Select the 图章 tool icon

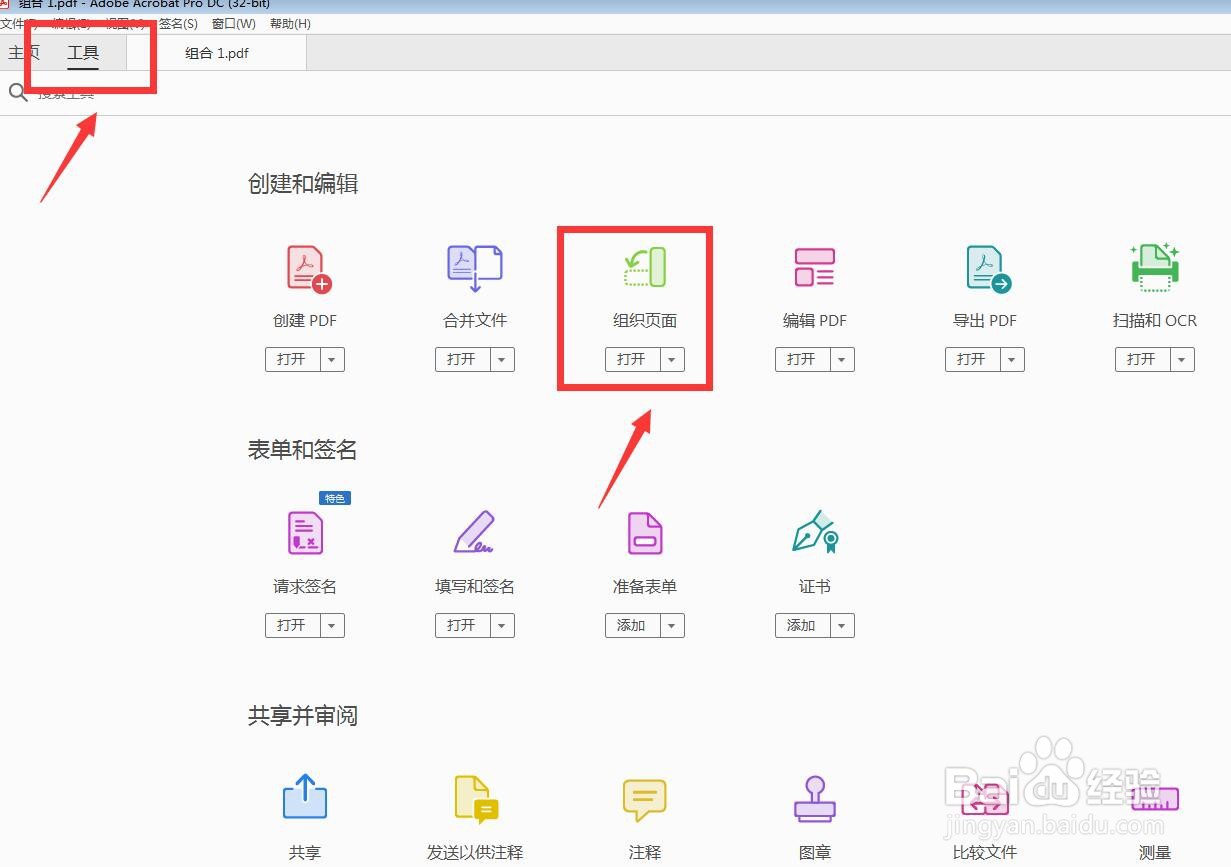coord(814,797)
